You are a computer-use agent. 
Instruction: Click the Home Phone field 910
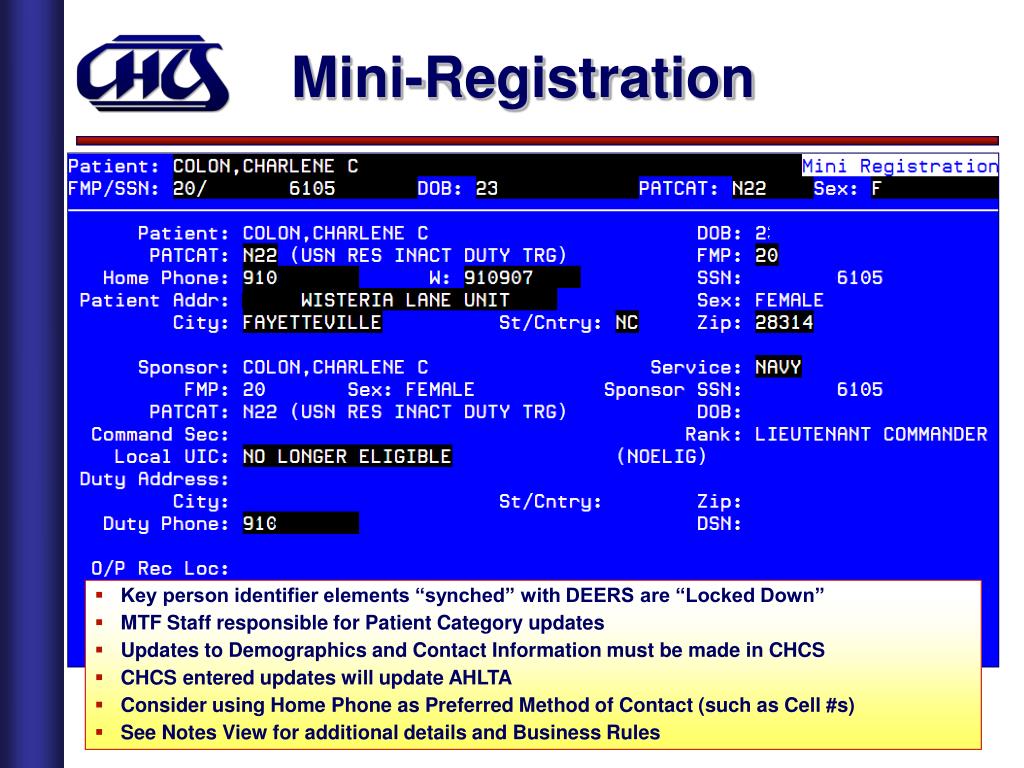(300, 278)
